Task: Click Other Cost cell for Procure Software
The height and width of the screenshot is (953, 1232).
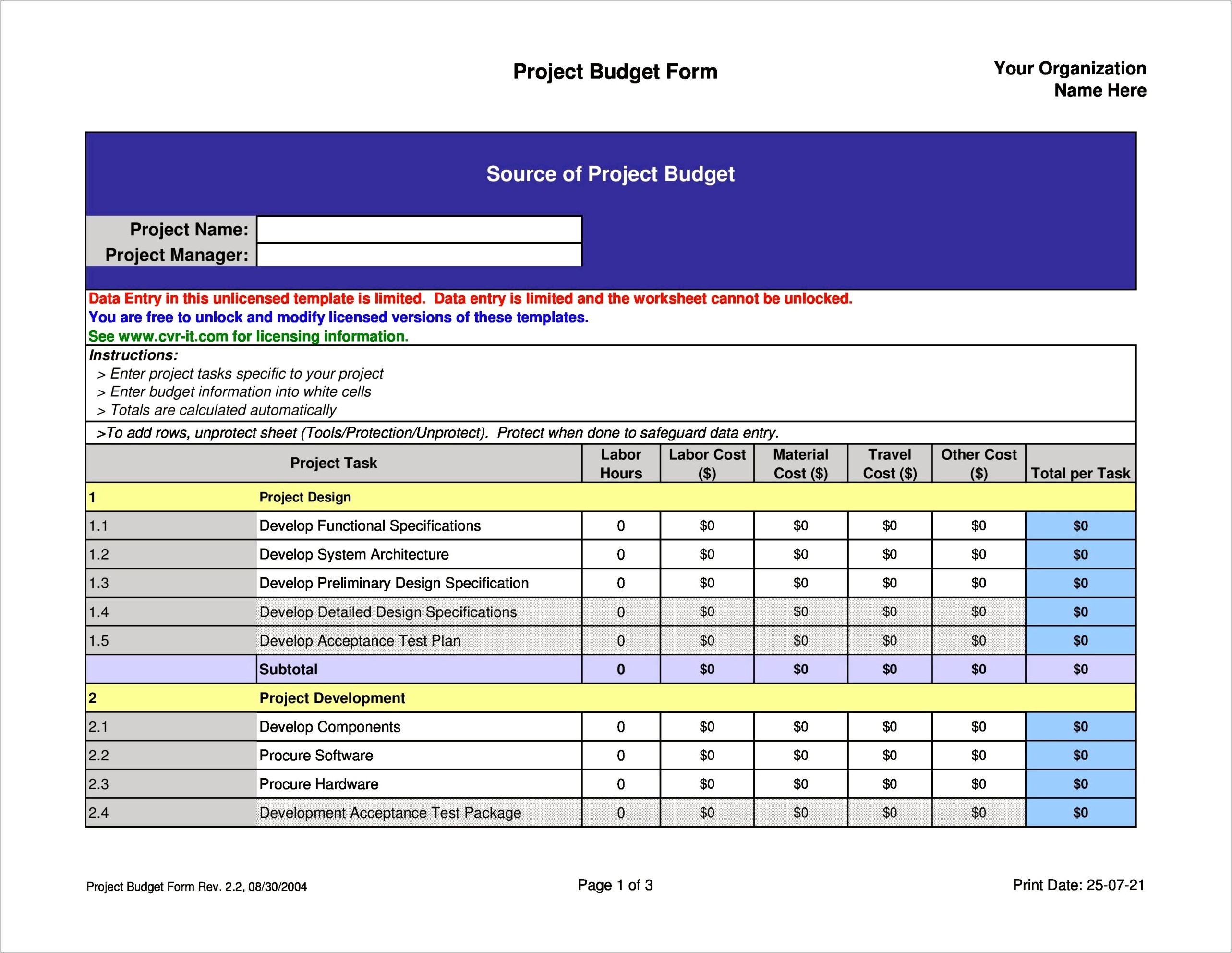Action: [x=978, y=756]
